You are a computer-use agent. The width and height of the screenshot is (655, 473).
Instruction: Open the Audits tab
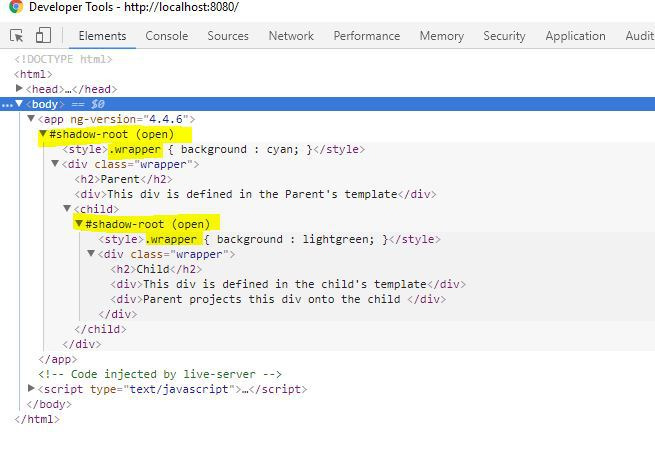(x=640, y=36)
